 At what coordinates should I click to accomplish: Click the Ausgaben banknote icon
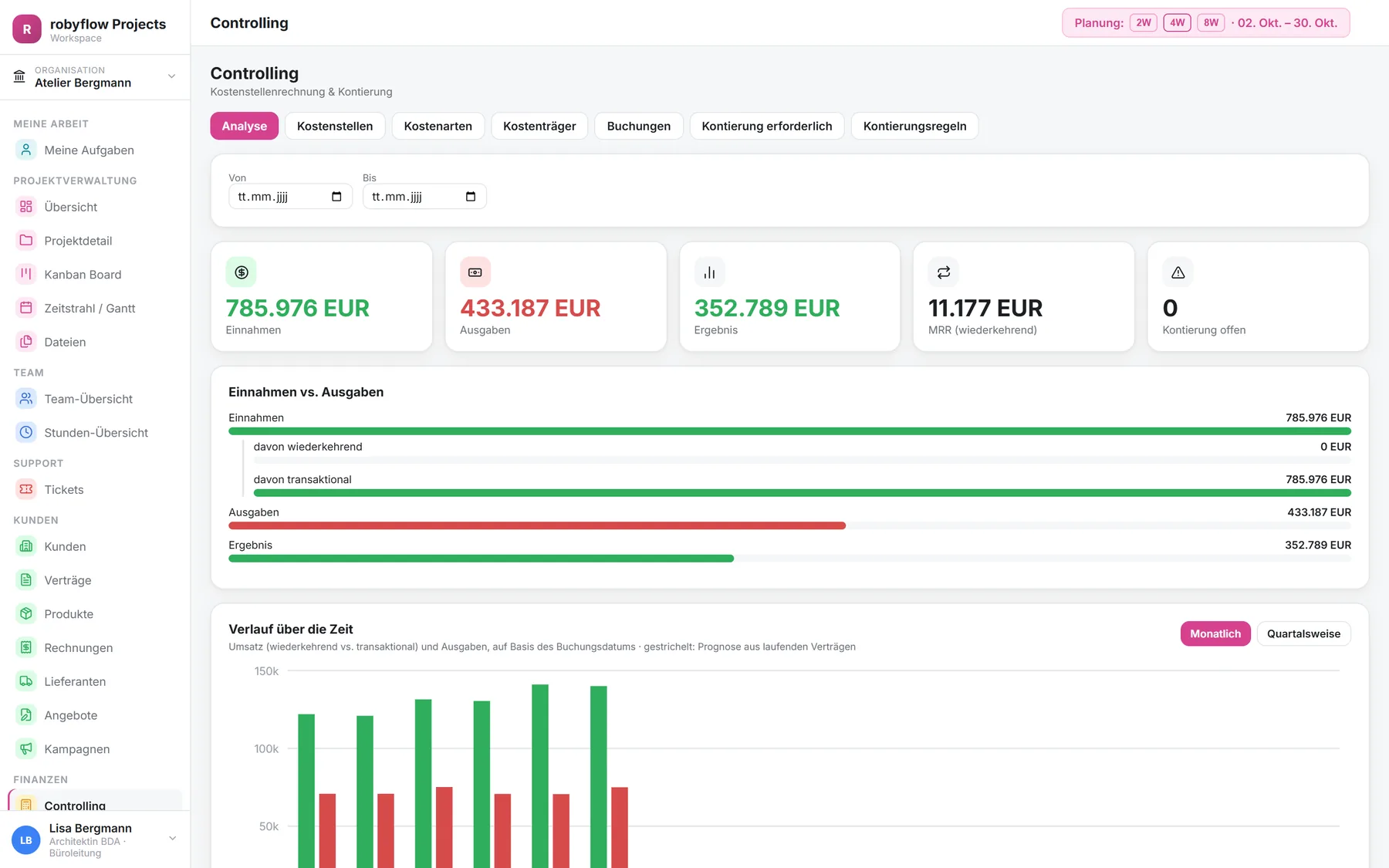[475, 272]
